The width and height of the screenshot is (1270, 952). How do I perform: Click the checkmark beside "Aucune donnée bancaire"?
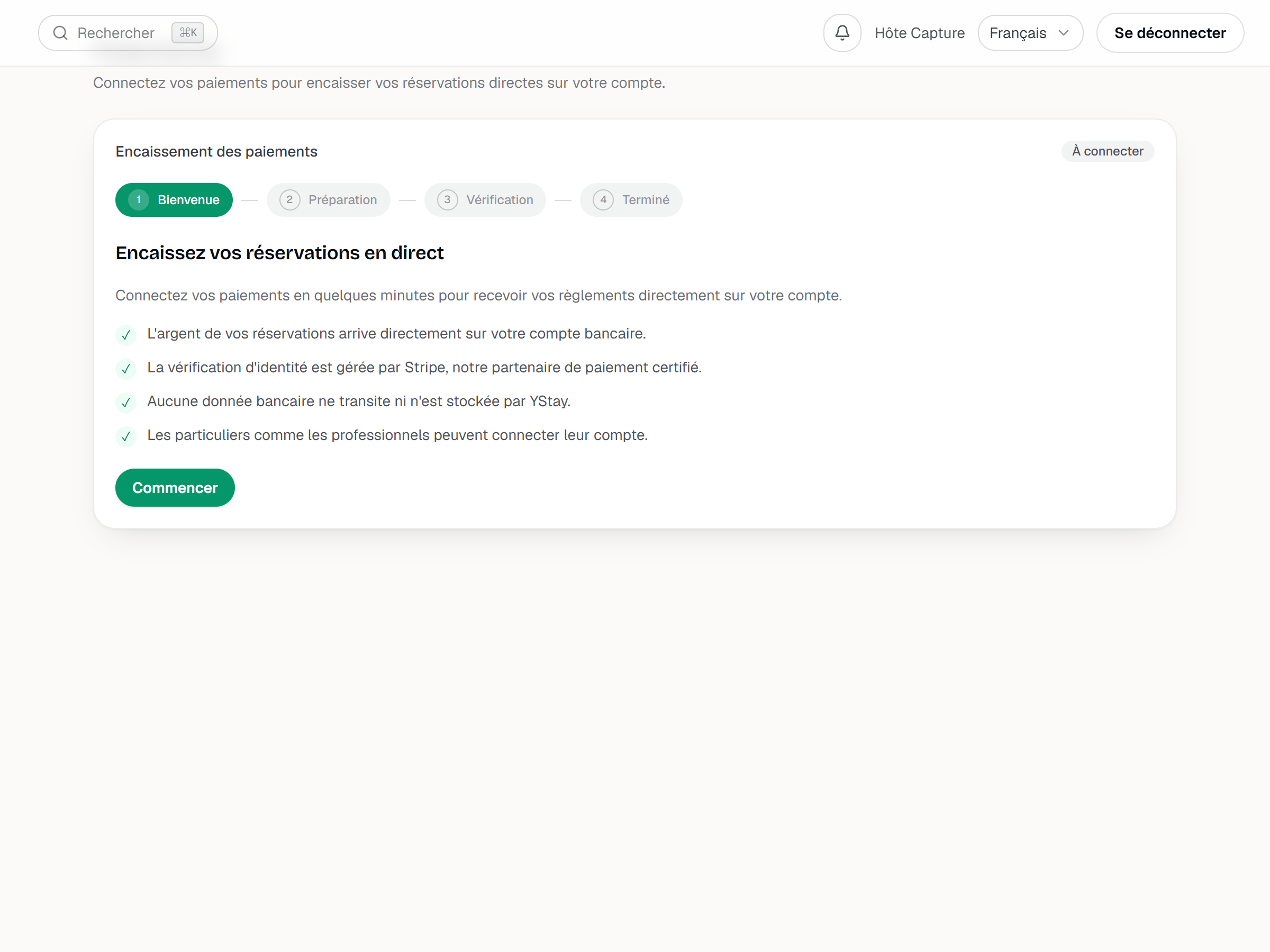pyautogui.click(x=126, y=403)
